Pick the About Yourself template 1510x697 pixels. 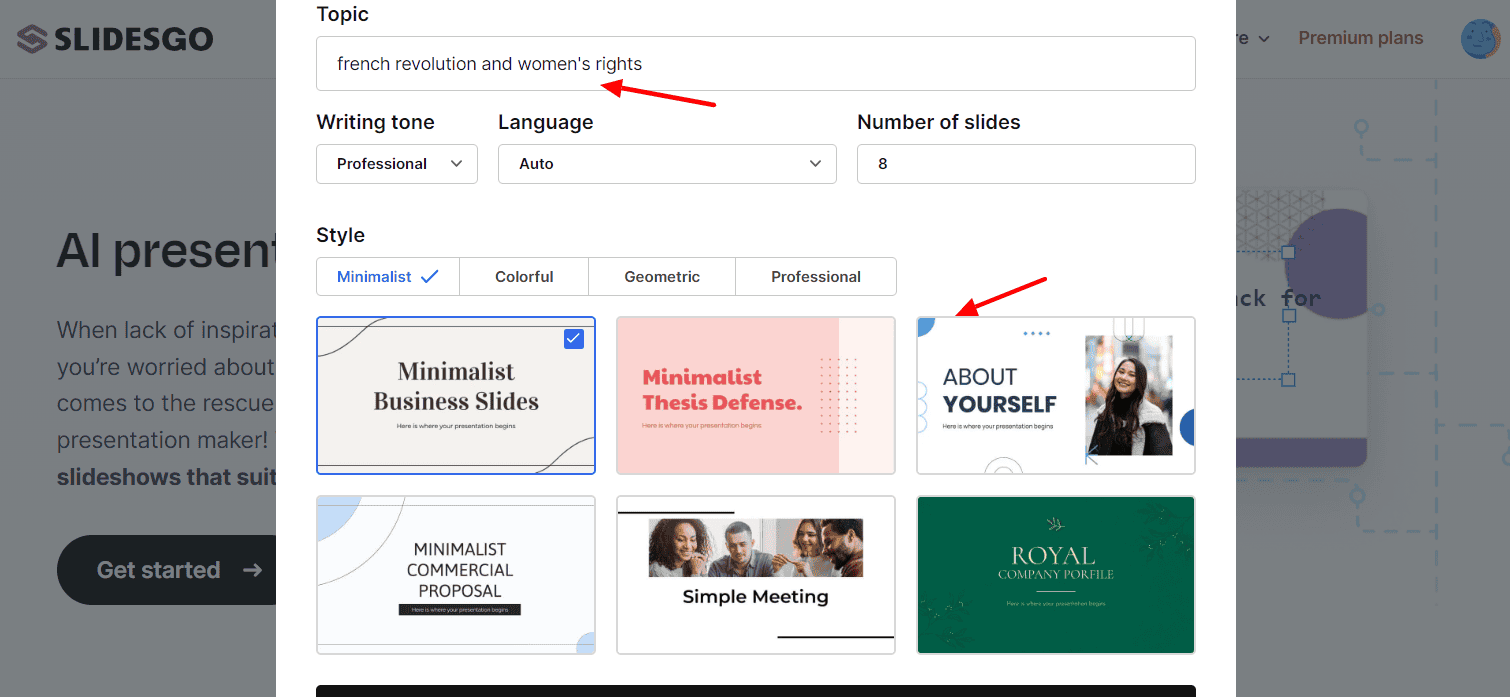pyautogui.click(x=1055, y=395)
